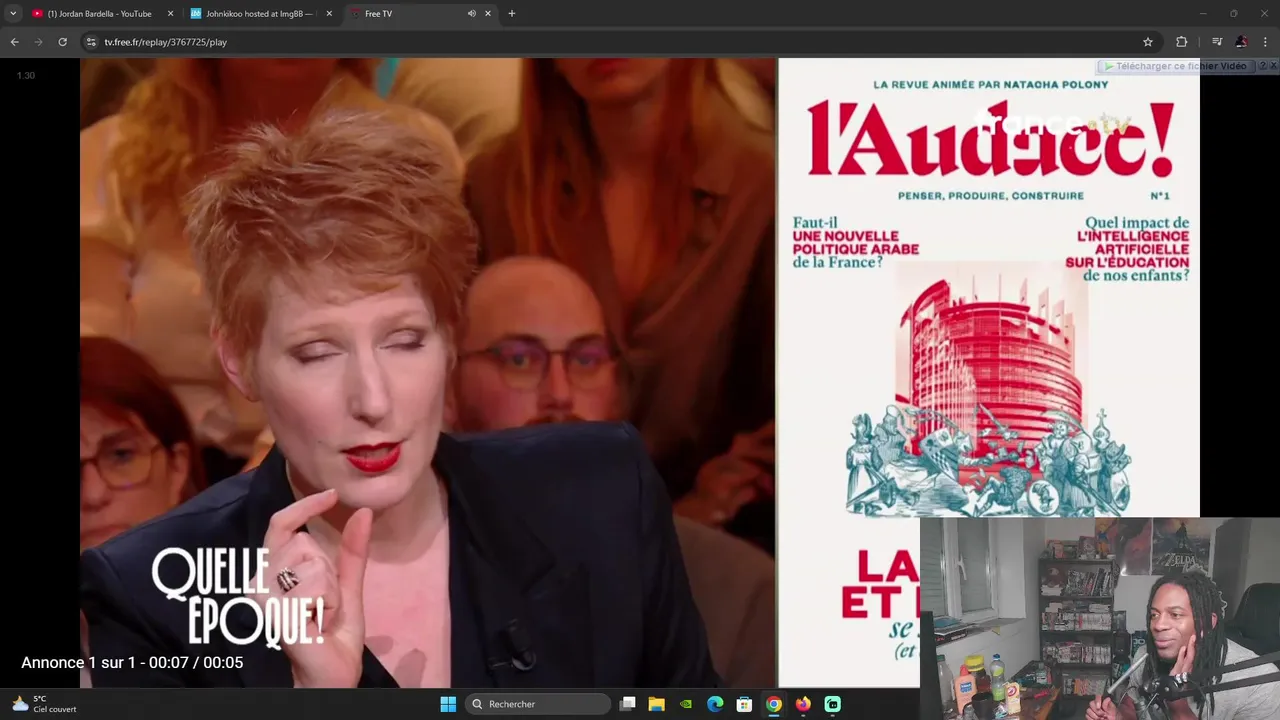View site information for tv.free.fr
Image resolution: width=1280 pixels, height=720 pixels.
pyautogui.click(x=91, y=42)
